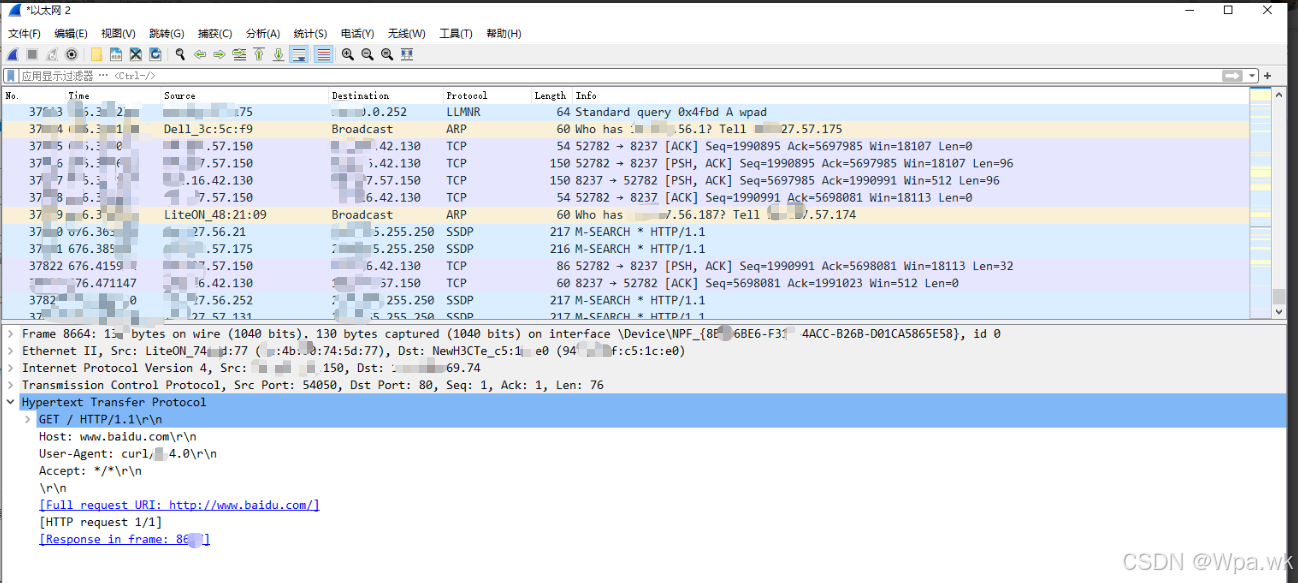Toggle auto-scroll during live capture
1298x583 pixels.
299,54
